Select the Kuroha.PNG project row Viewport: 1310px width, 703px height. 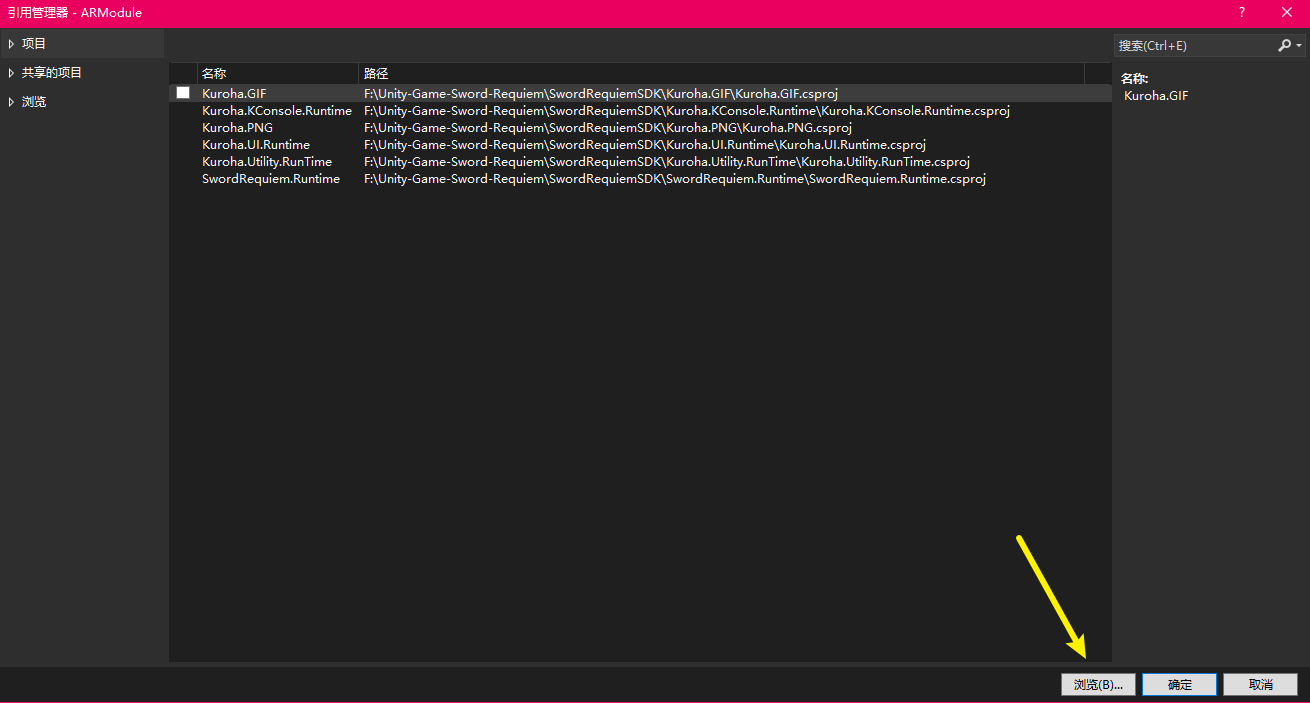[x=237, y=128]
